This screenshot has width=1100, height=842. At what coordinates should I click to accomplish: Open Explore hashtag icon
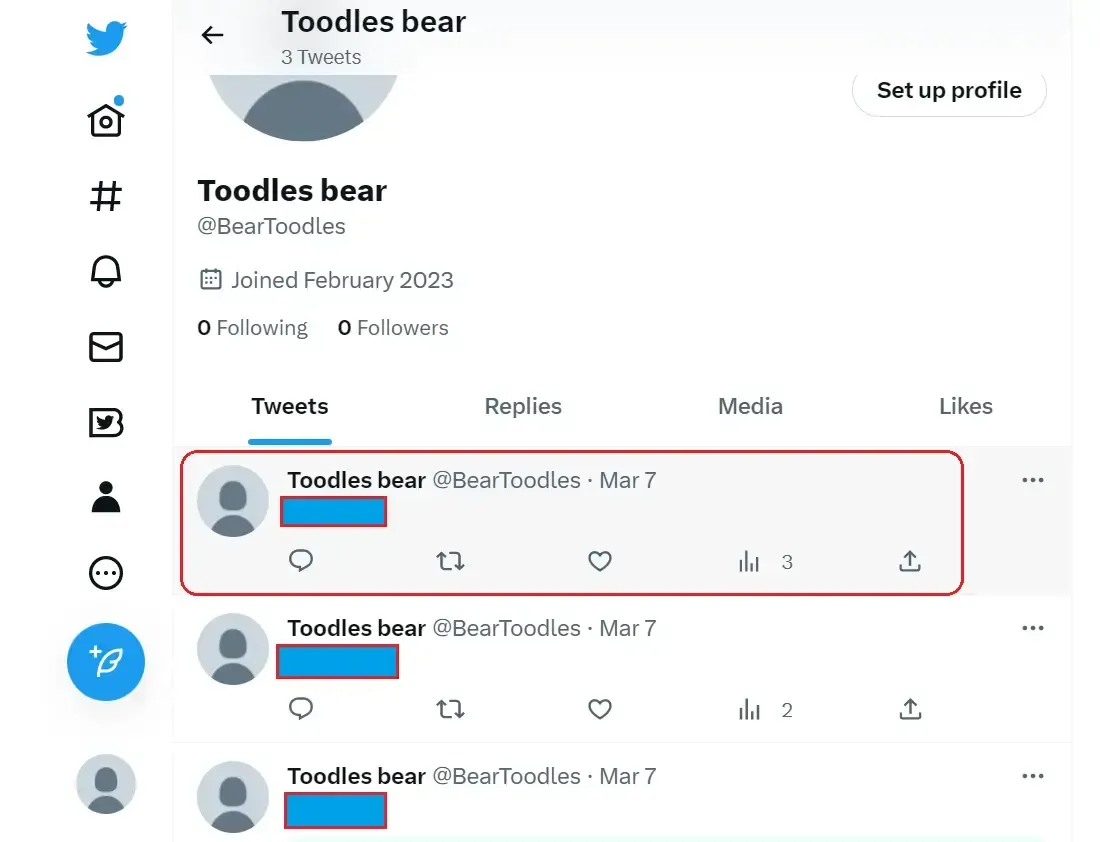[106, 195]
